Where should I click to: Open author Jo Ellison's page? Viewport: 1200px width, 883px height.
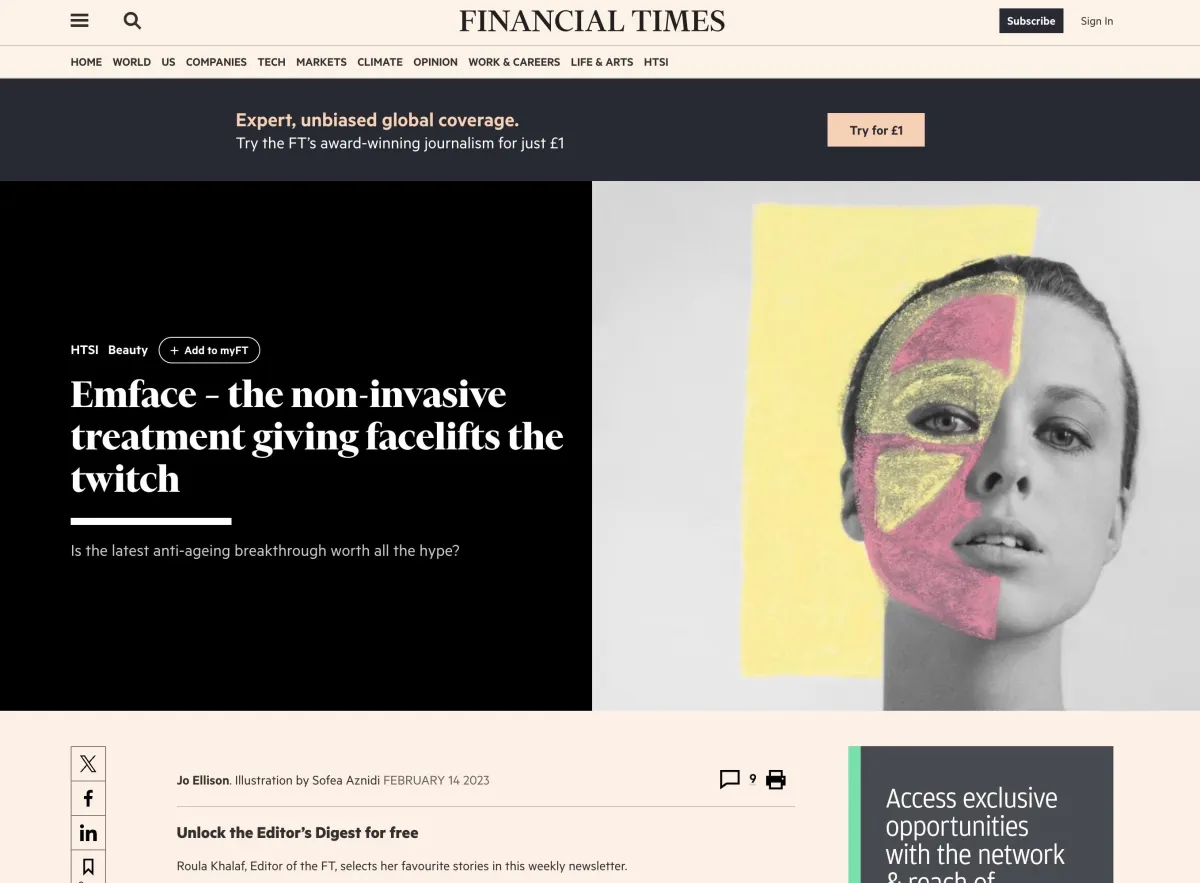pos(203,780)
